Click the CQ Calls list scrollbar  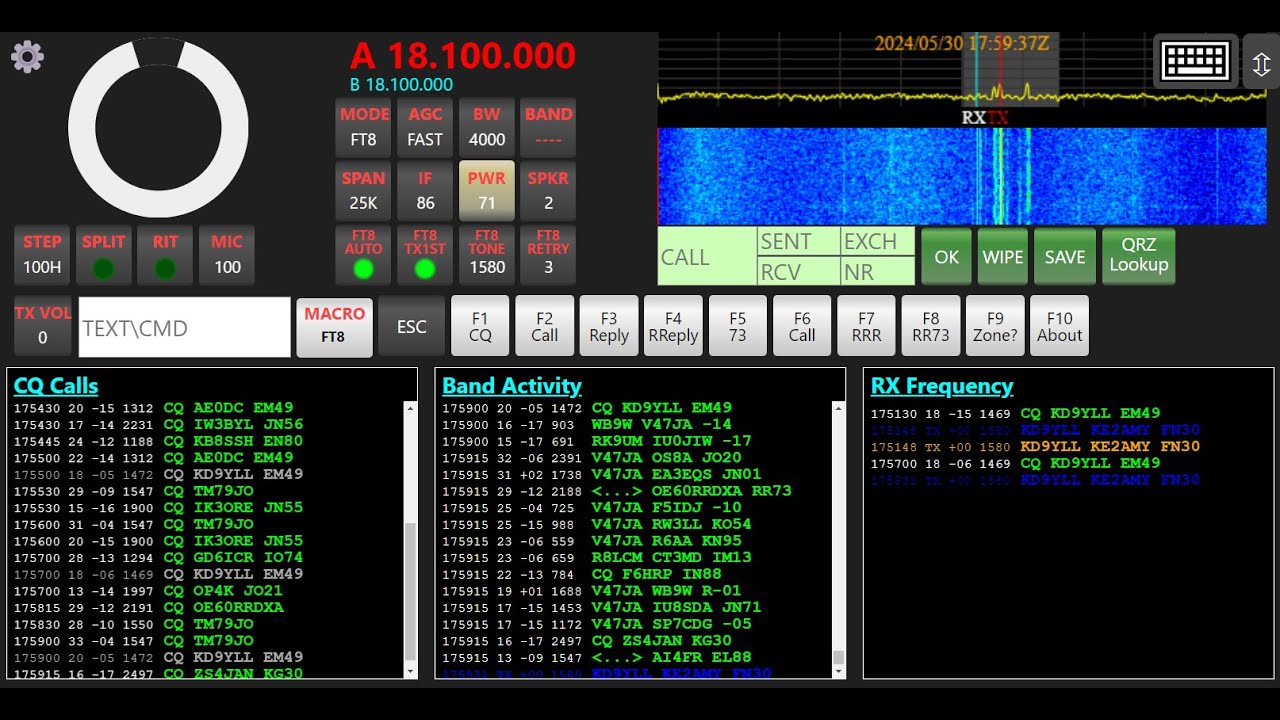pos(410,542)
